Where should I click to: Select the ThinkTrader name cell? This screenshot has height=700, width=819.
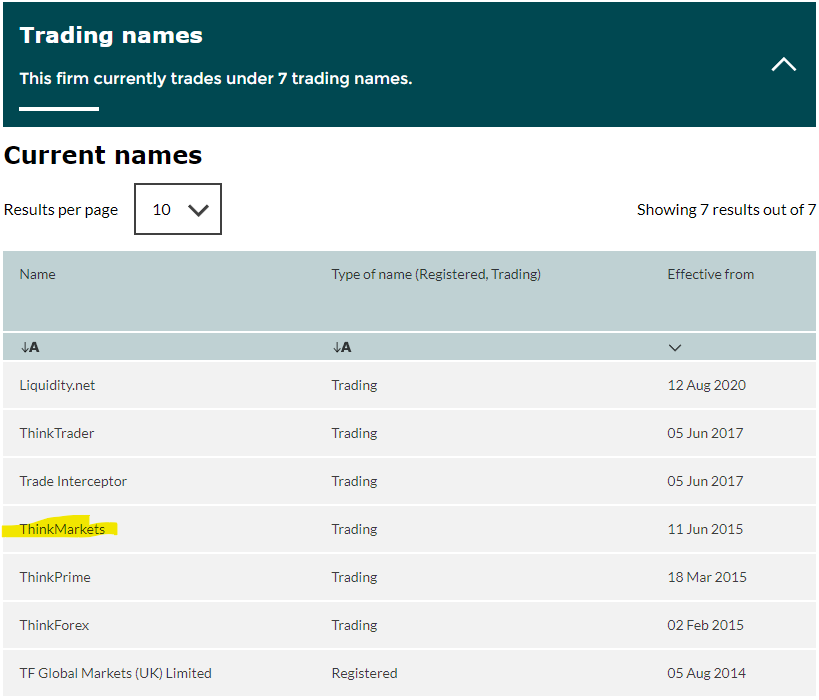pos(57,433)
